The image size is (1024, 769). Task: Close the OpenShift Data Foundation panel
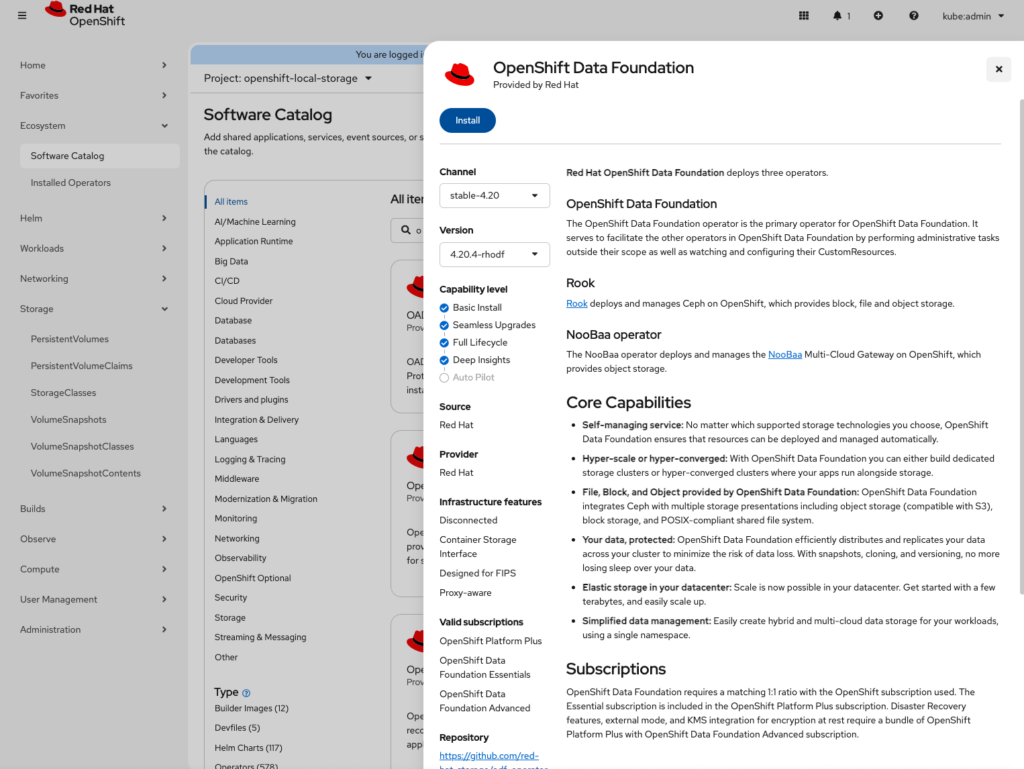click(997, 68)
